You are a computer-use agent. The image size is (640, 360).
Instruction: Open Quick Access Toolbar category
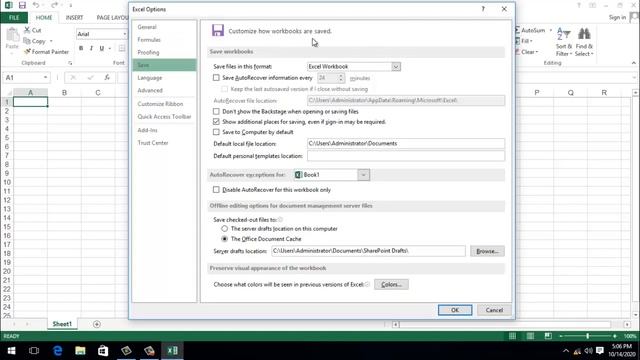click(x=164, y=116)
